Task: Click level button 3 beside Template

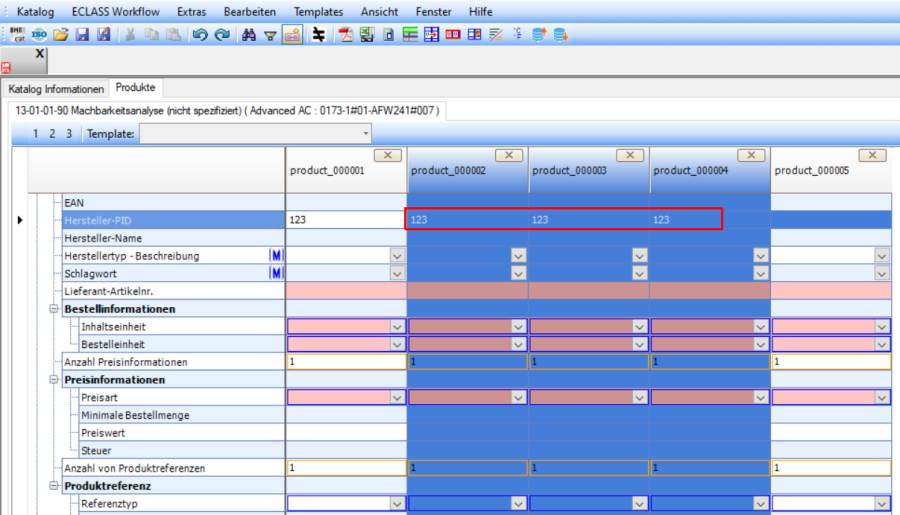Action: (69, 134)
